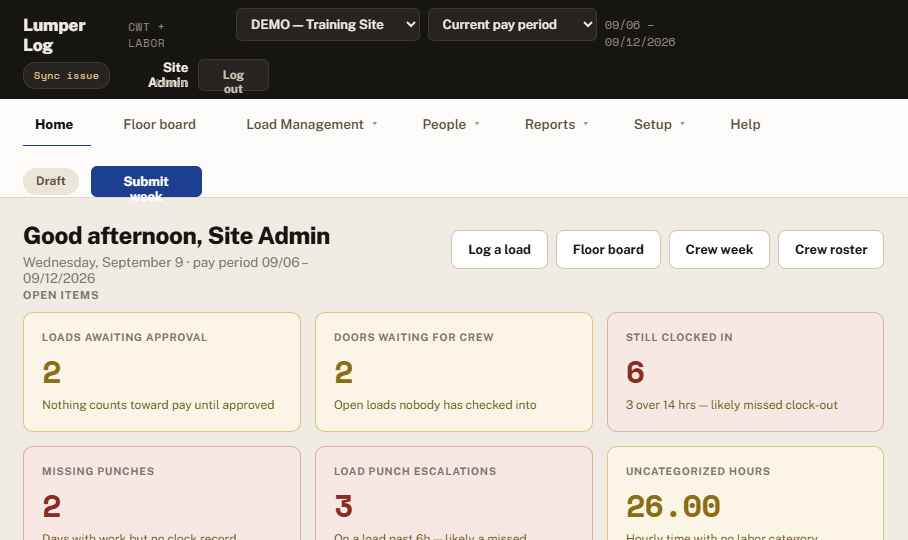Expand the Reports menu
908x540 pixels.
556,124
